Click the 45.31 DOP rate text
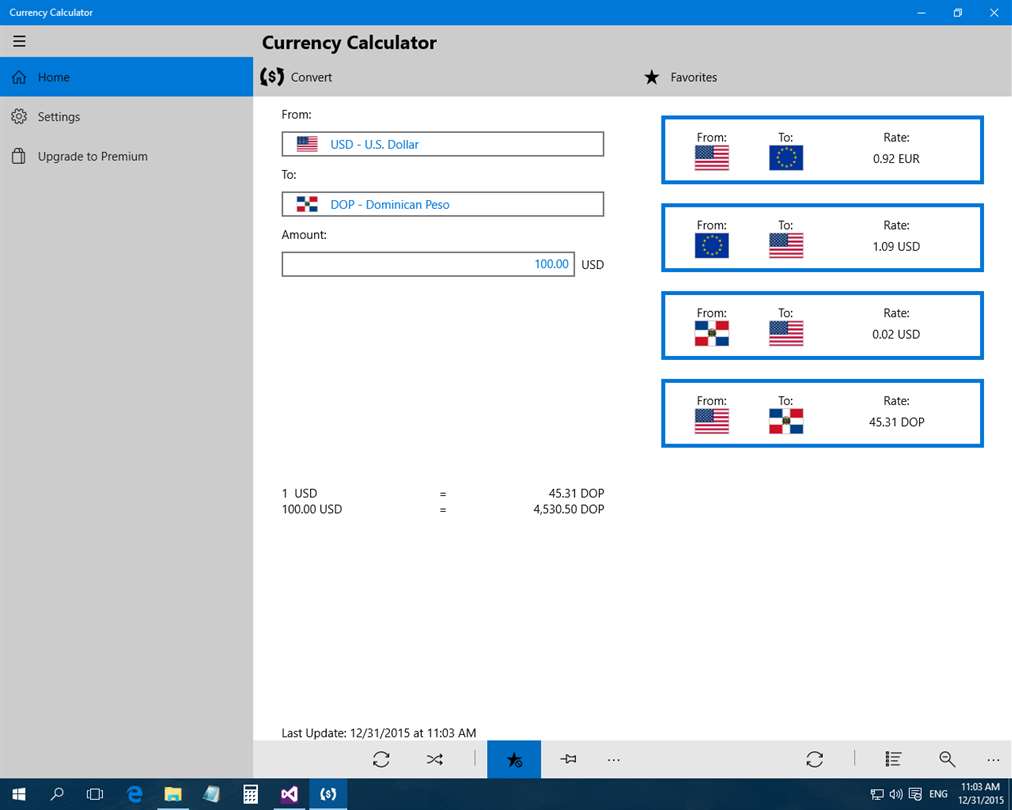 576,493
